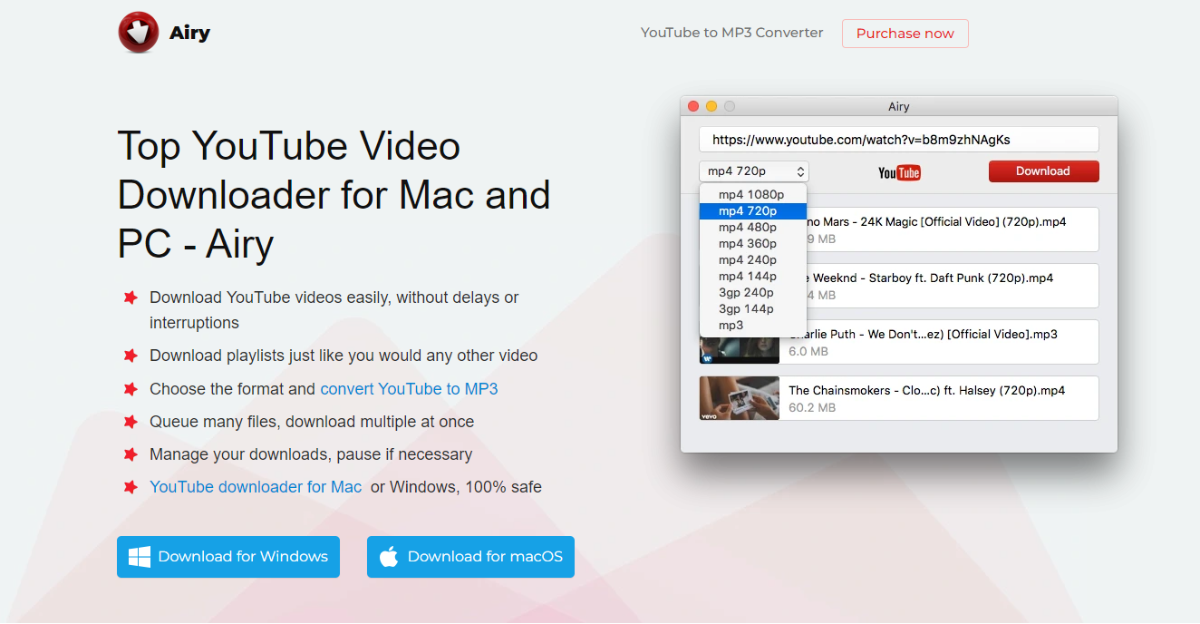The image size is (1200, 624).
Task: Minimize Airy window with yellow button
Action: pos(711,106)
